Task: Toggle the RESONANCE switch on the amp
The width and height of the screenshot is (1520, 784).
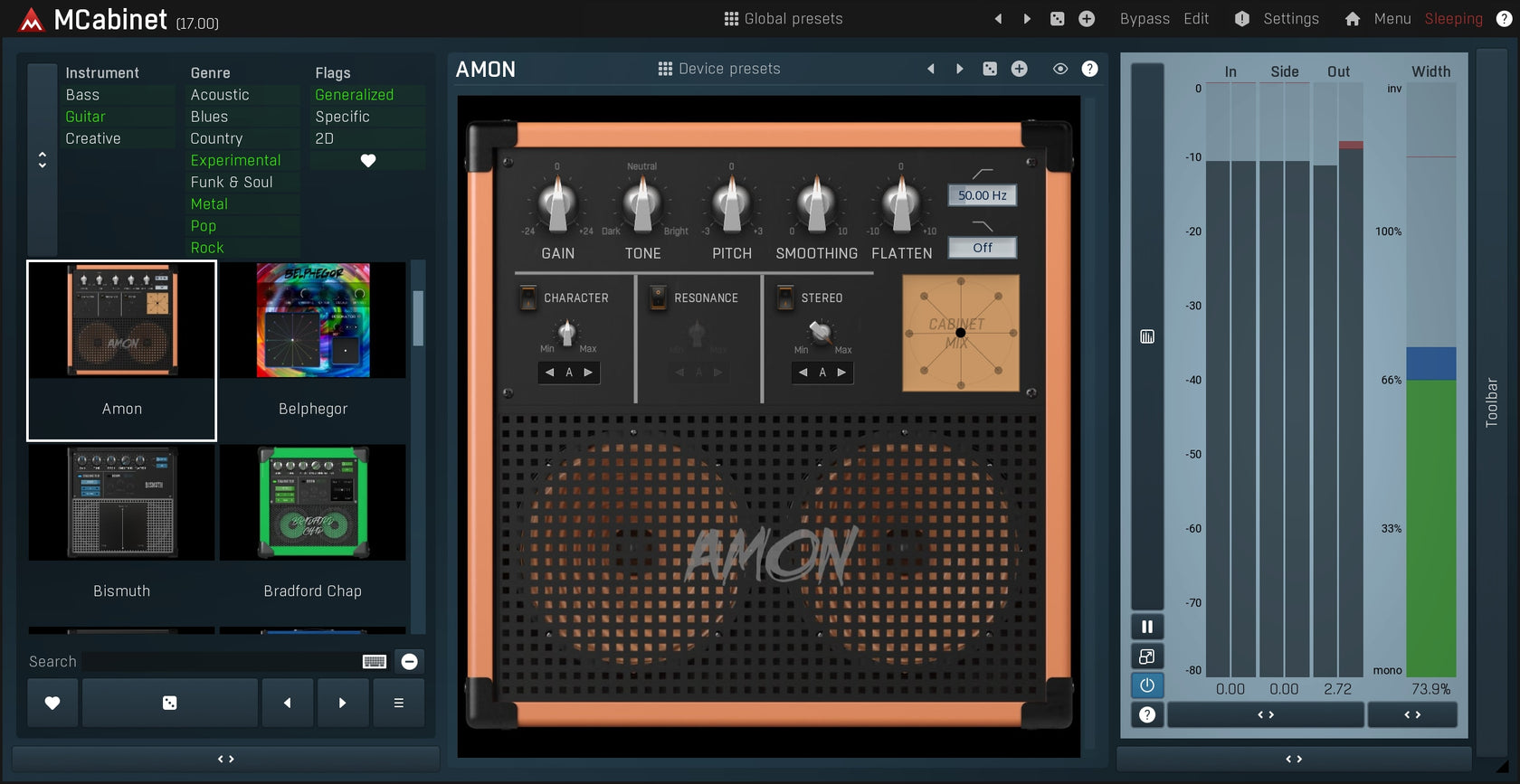Action: click(x=658, y=298)
